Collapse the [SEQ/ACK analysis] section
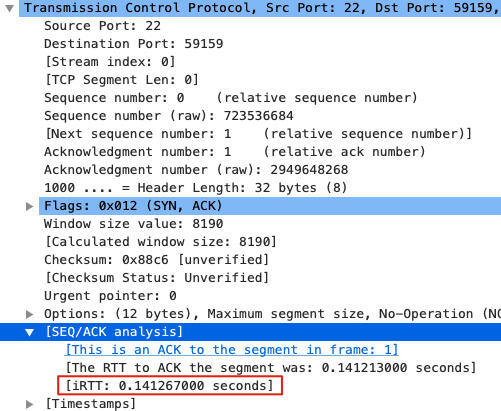The image size is (501, 411). 30,332
